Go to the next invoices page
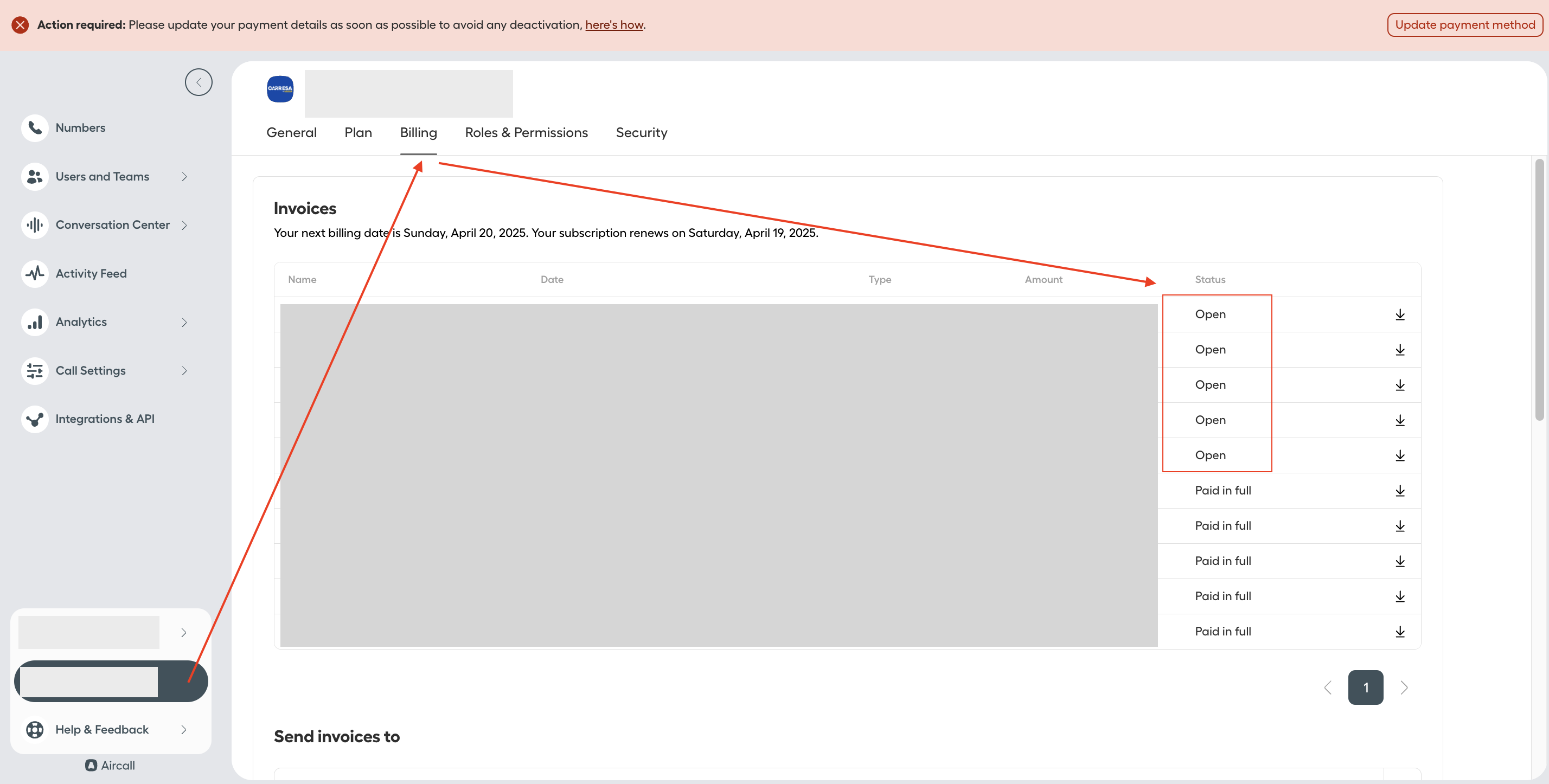Image resolution: width=1549 pixels, height=784 pixels. coord(1404,688)
